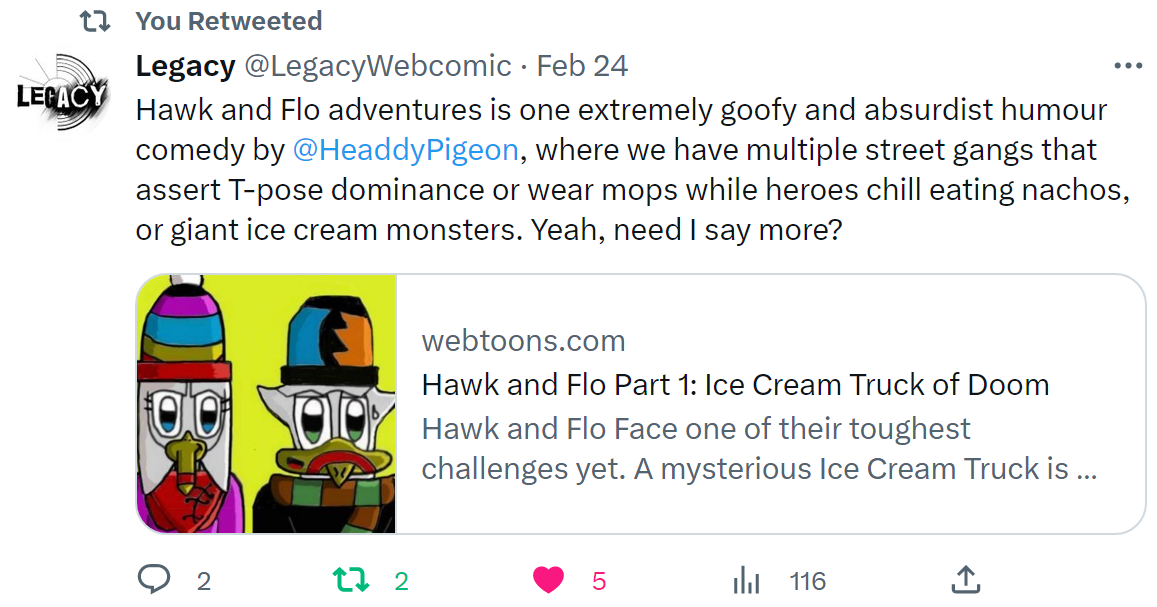The image size is (1157, 607).
Task: Click the share upload arrow icon
Action: (x=963, y=580)
